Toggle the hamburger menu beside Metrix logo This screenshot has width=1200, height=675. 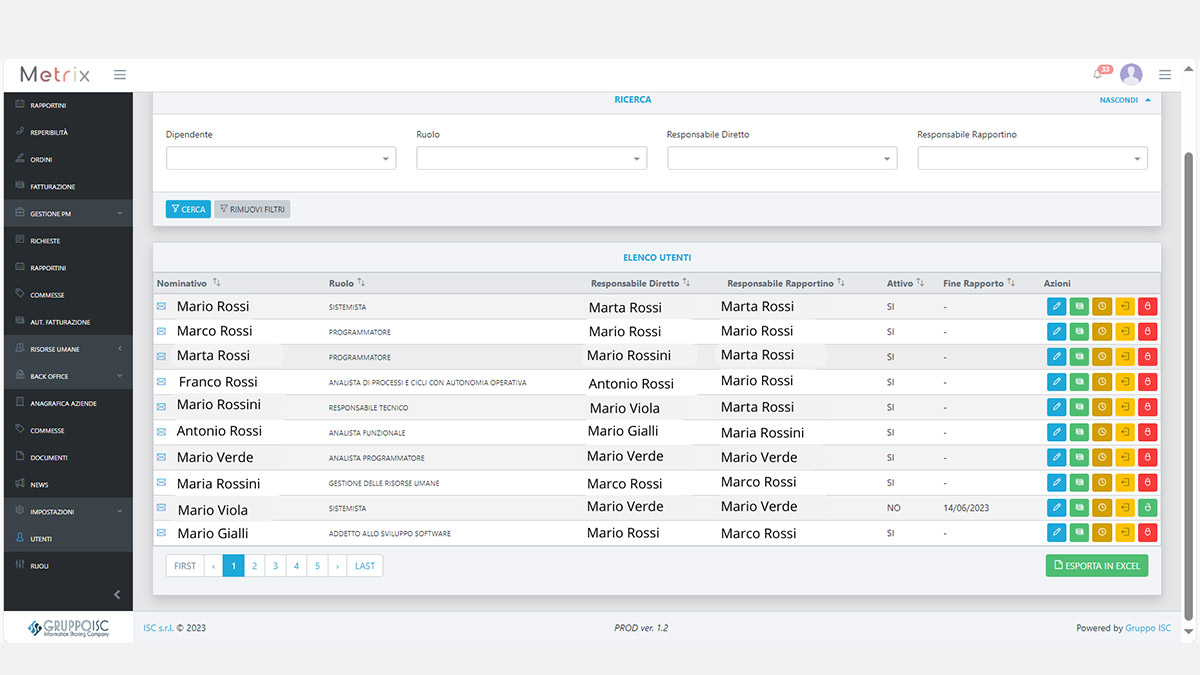[120, 74]
